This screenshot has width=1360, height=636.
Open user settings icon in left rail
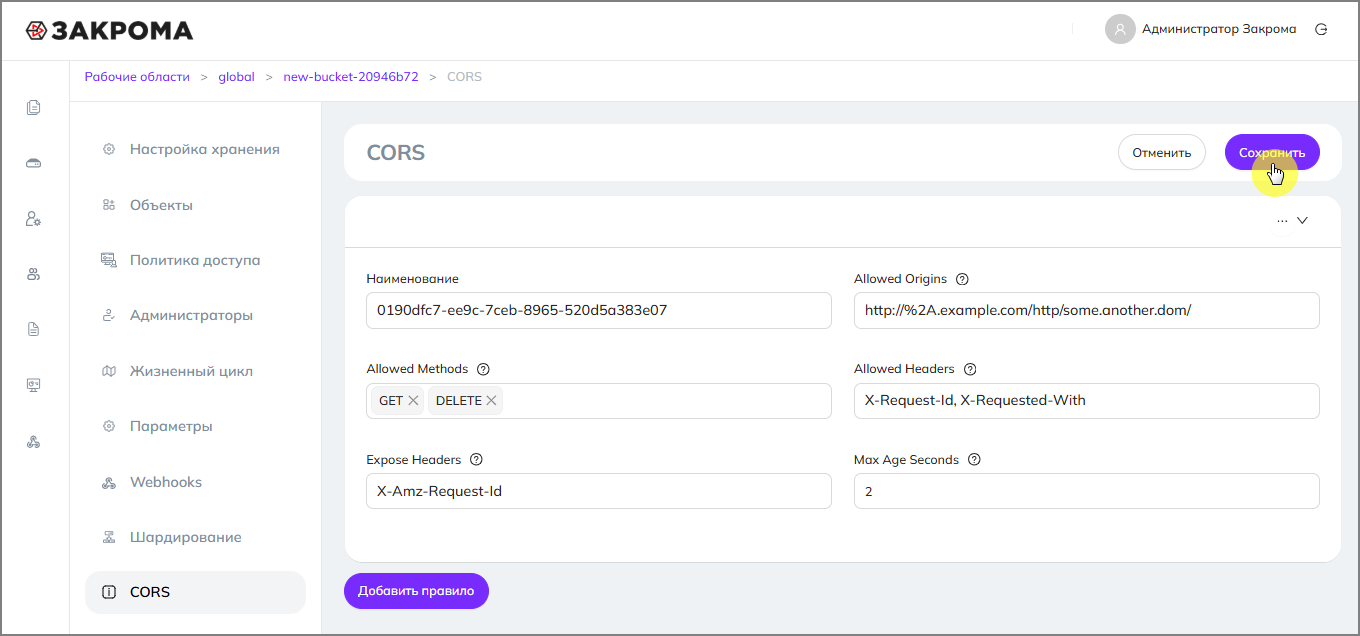(x=34, y=218)
